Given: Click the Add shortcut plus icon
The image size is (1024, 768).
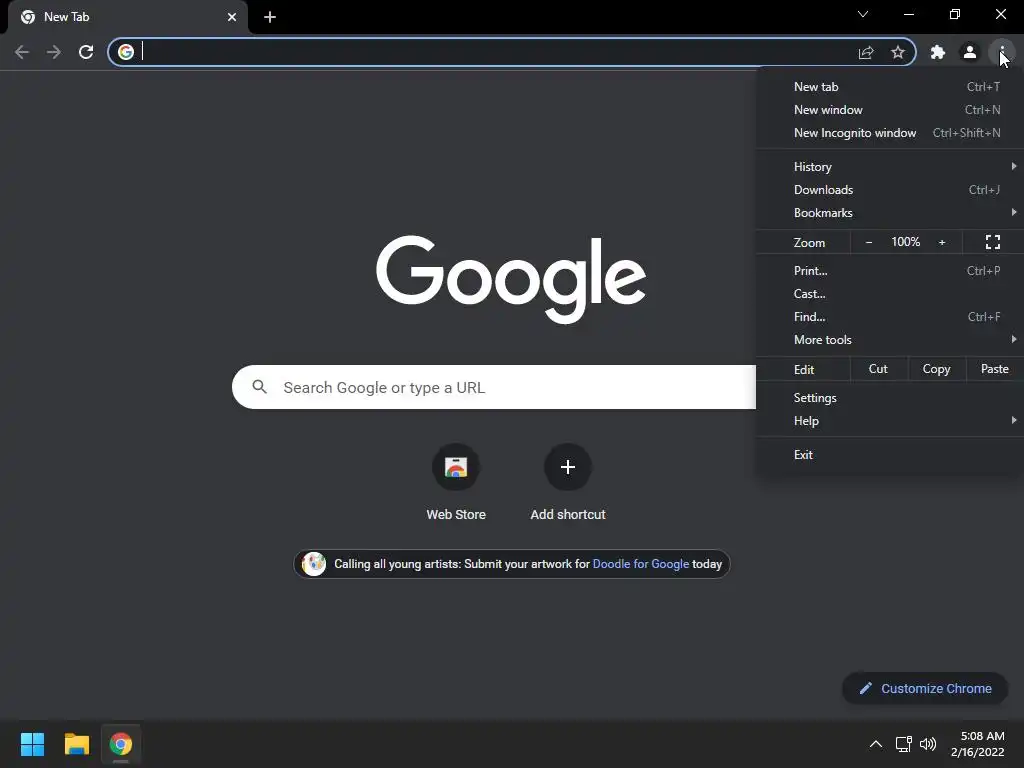Looking at the screenshot, I should tap(568, 467).
